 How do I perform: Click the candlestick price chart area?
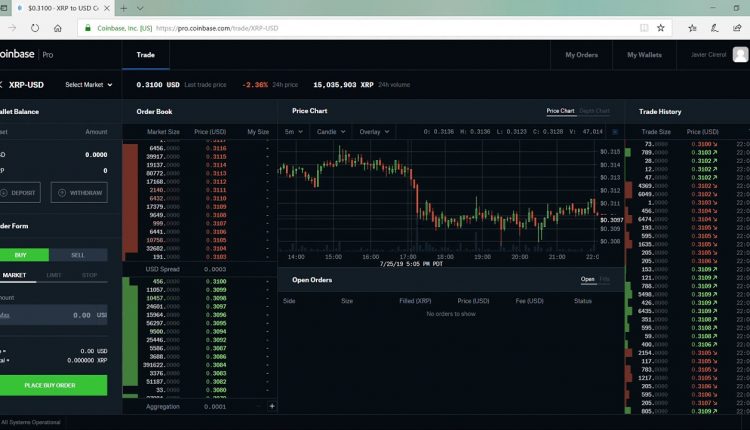(x=438, y=196)
